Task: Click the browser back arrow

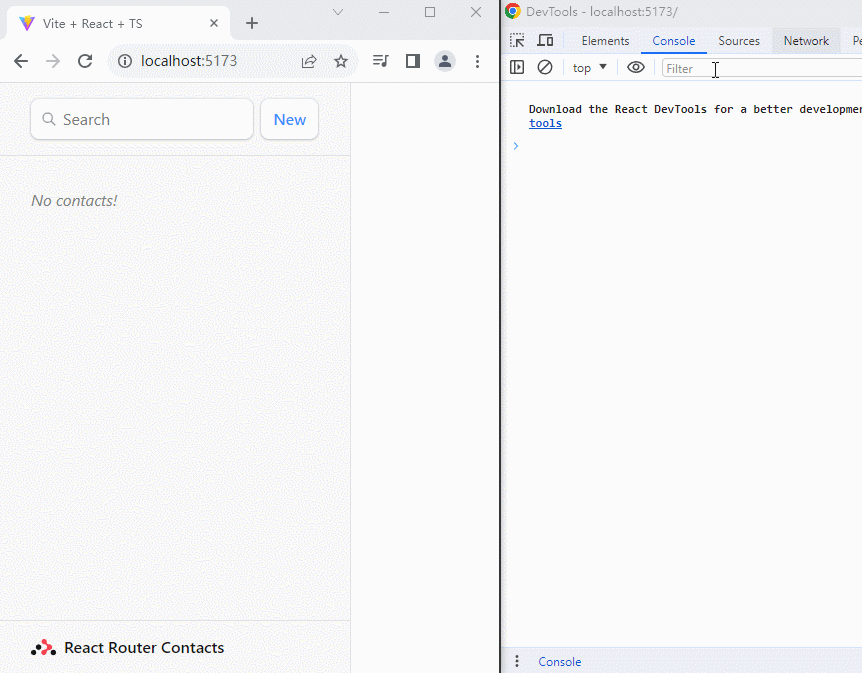Action: pyautogui.click(x=21, y=61)
